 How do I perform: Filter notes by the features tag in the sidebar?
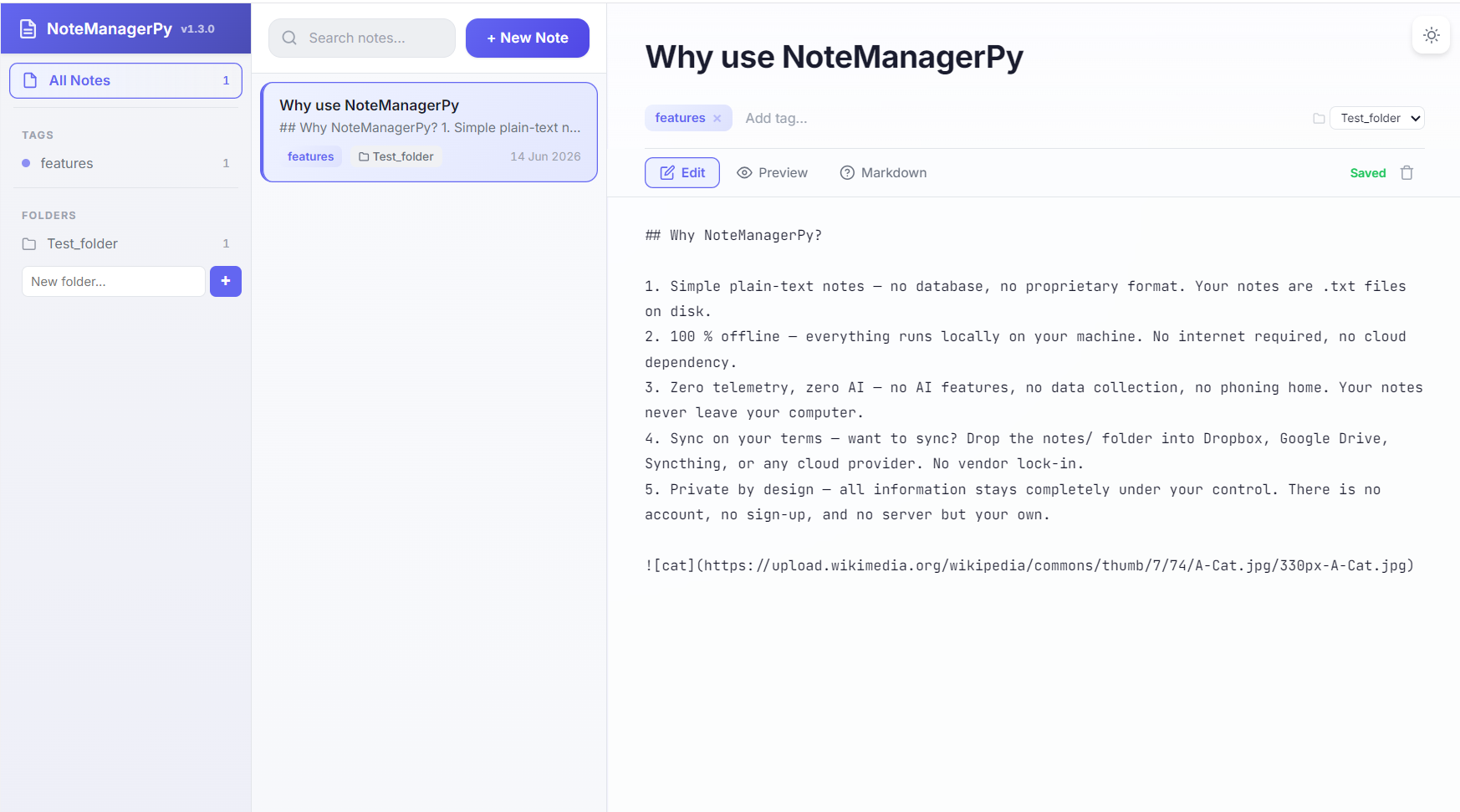click(x=125, y=163)
